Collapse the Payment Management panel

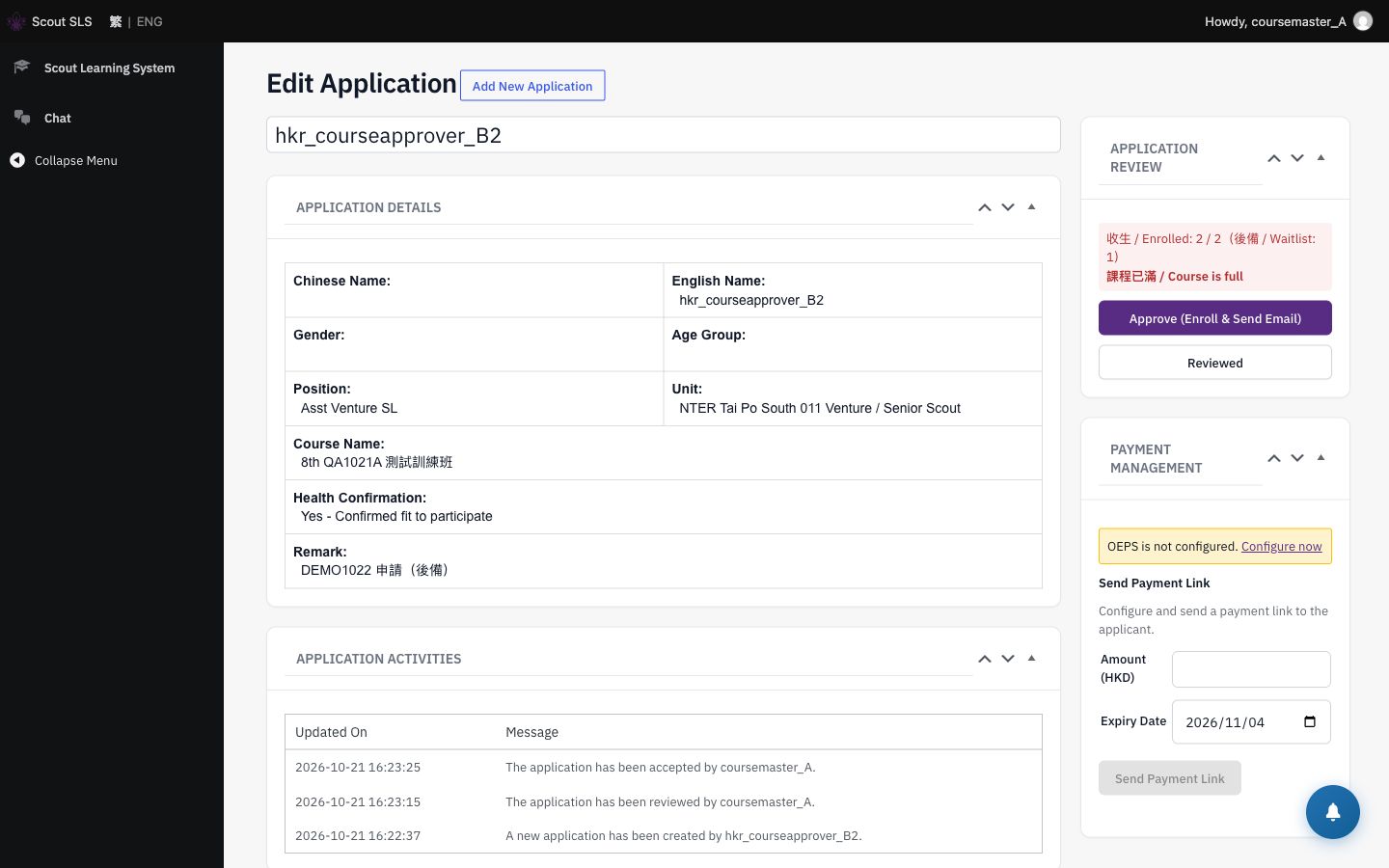pyautogui.click(x=1321, y=457)
